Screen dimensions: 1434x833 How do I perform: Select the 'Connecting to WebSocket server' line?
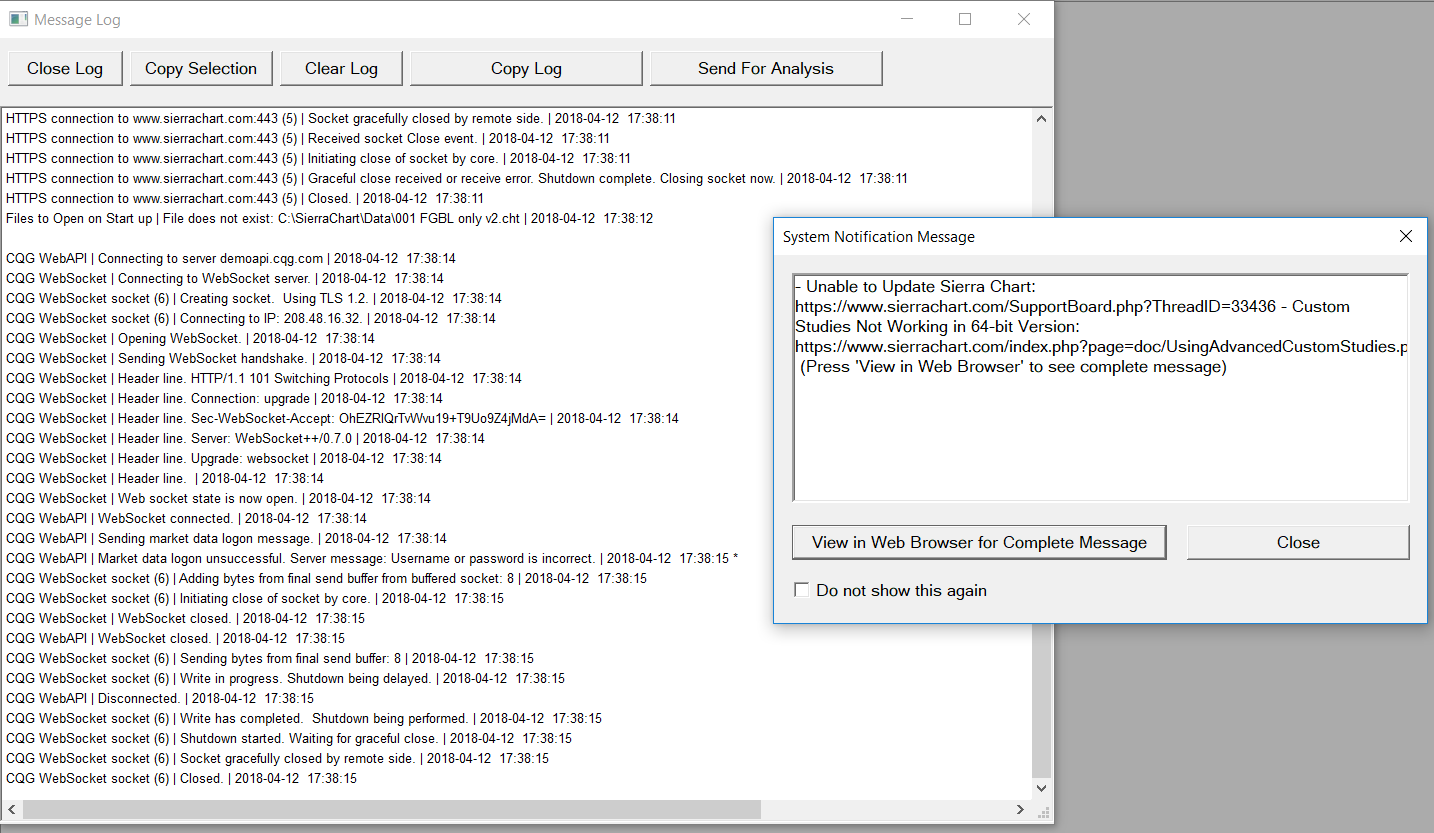click(x=225, y=278)
